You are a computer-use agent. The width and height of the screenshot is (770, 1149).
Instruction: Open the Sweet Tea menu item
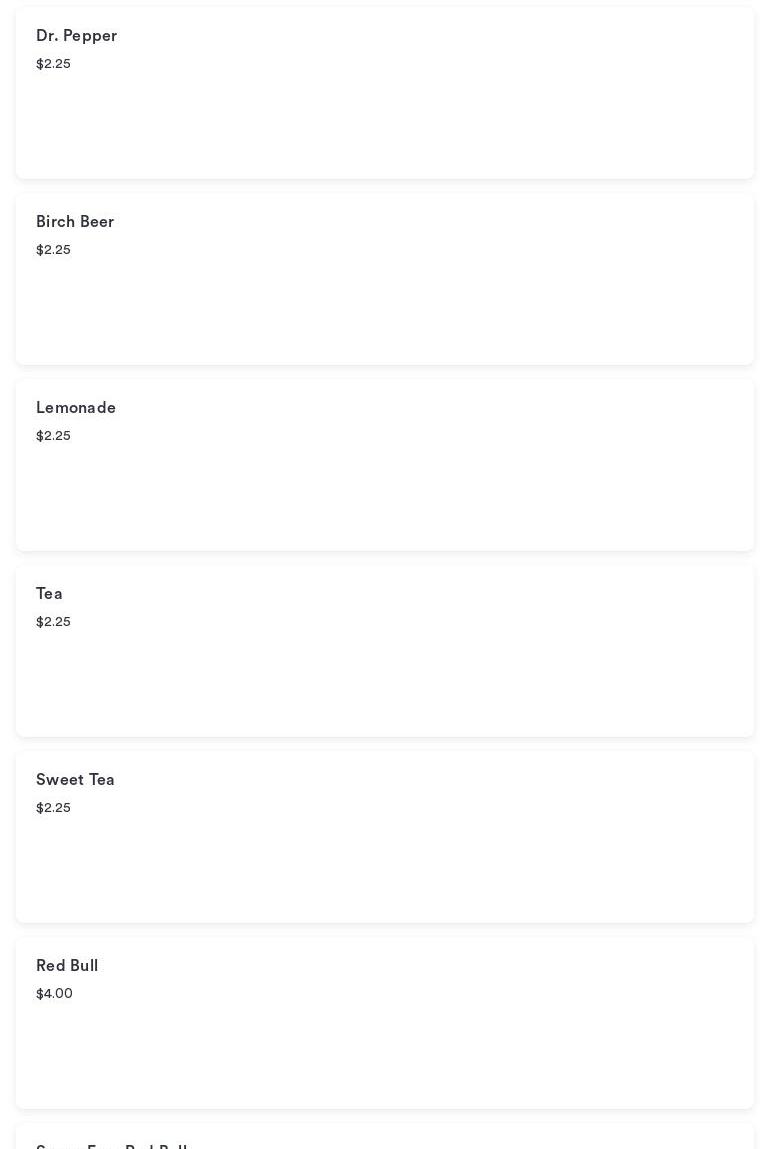75,780
